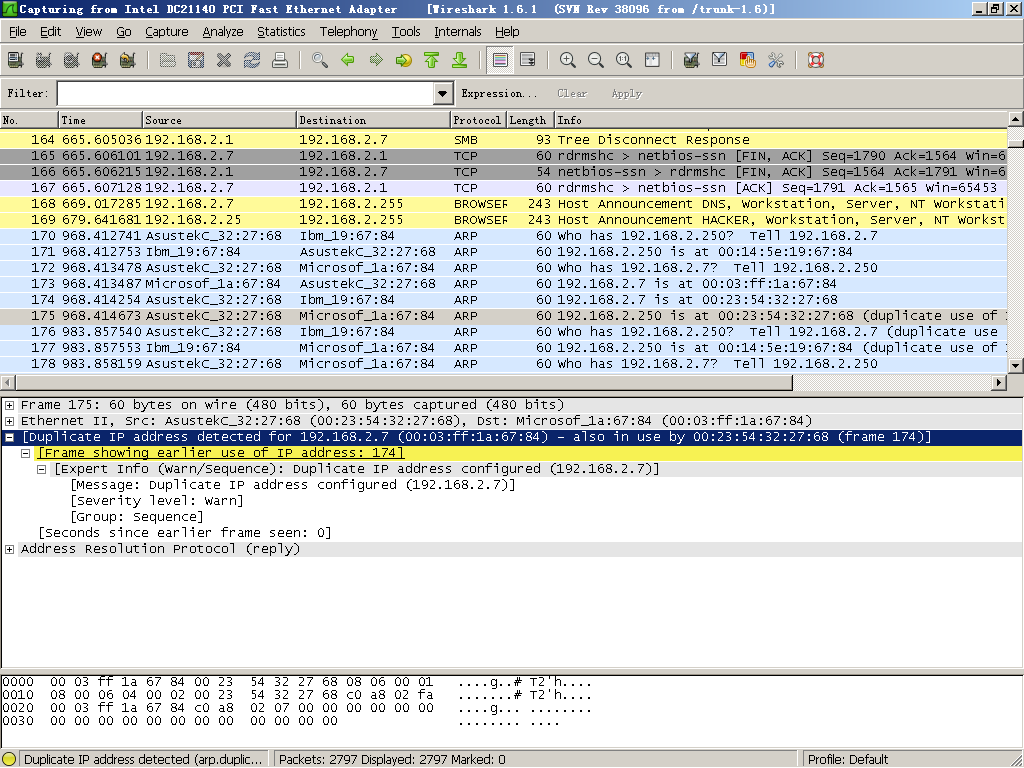Edit display filters toolbar icon
Image resolution: width=1024 pixels, height=768 pixels.
pyautogui.click(x=720, y=60)
